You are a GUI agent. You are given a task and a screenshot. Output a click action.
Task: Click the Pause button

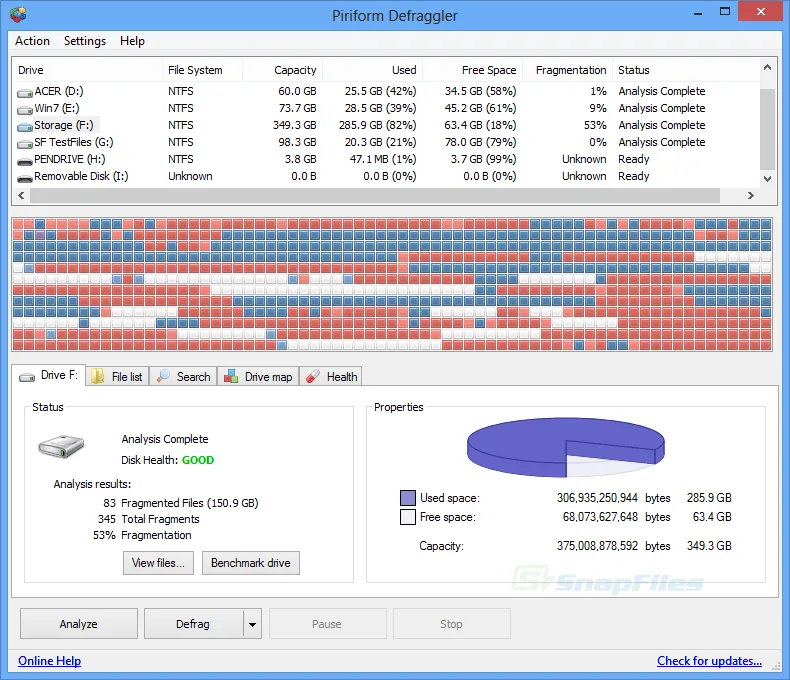pyautogui.click(x=327, y=624)
